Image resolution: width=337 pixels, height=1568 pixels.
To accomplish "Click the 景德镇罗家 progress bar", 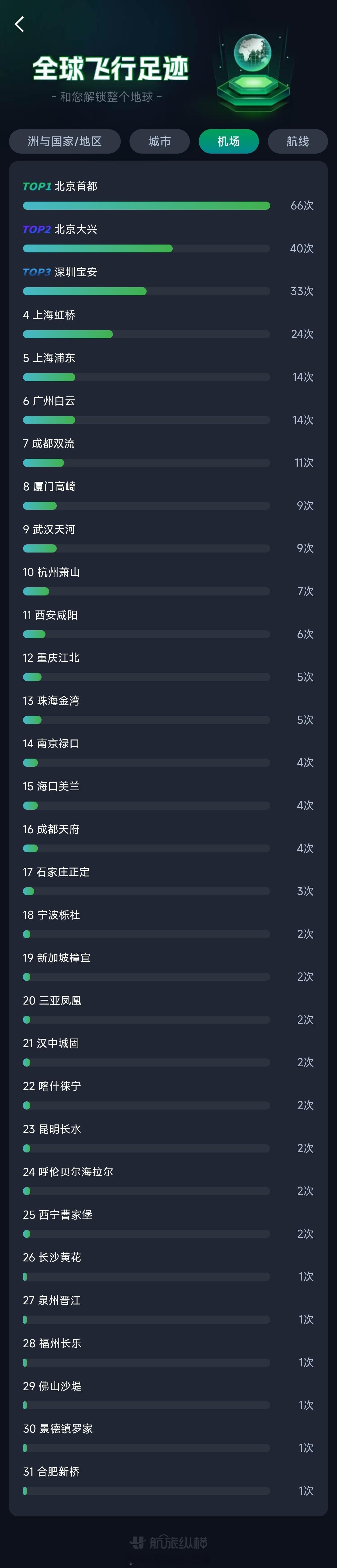I will (146, 1448).
